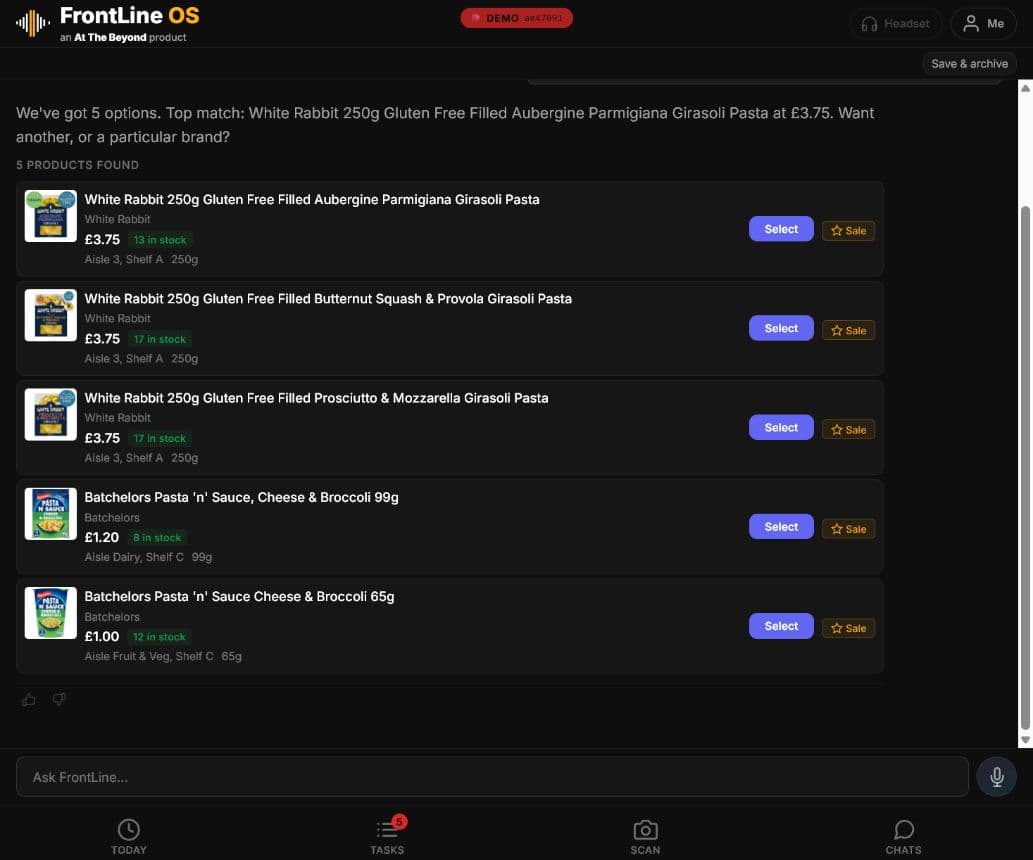
Task: Go to the Today tab
Action: 129,837
